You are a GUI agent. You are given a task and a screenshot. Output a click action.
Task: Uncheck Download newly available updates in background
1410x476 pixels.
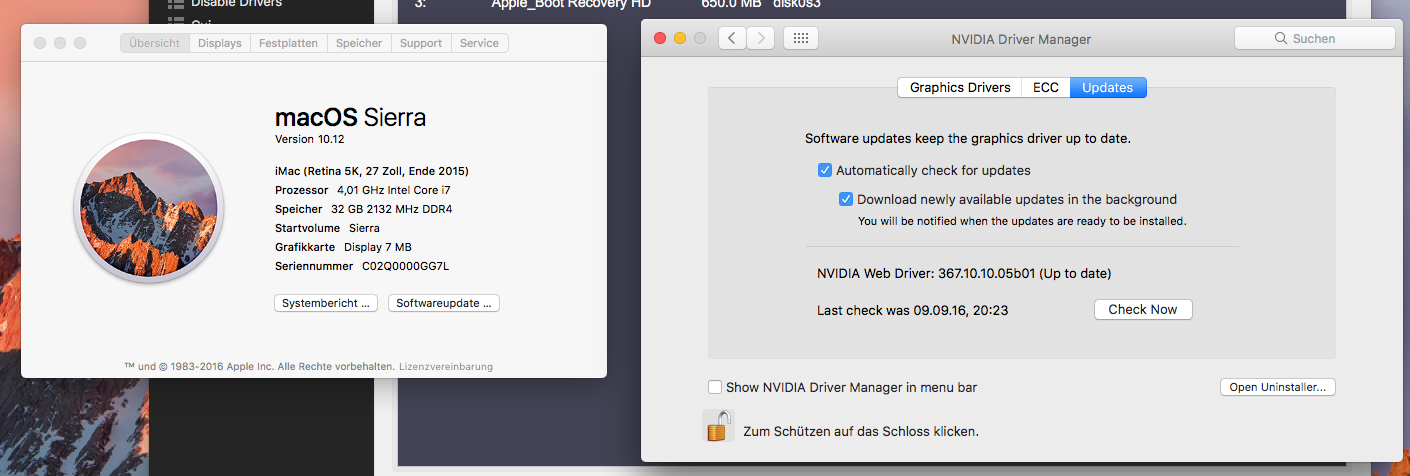point(846,199)
